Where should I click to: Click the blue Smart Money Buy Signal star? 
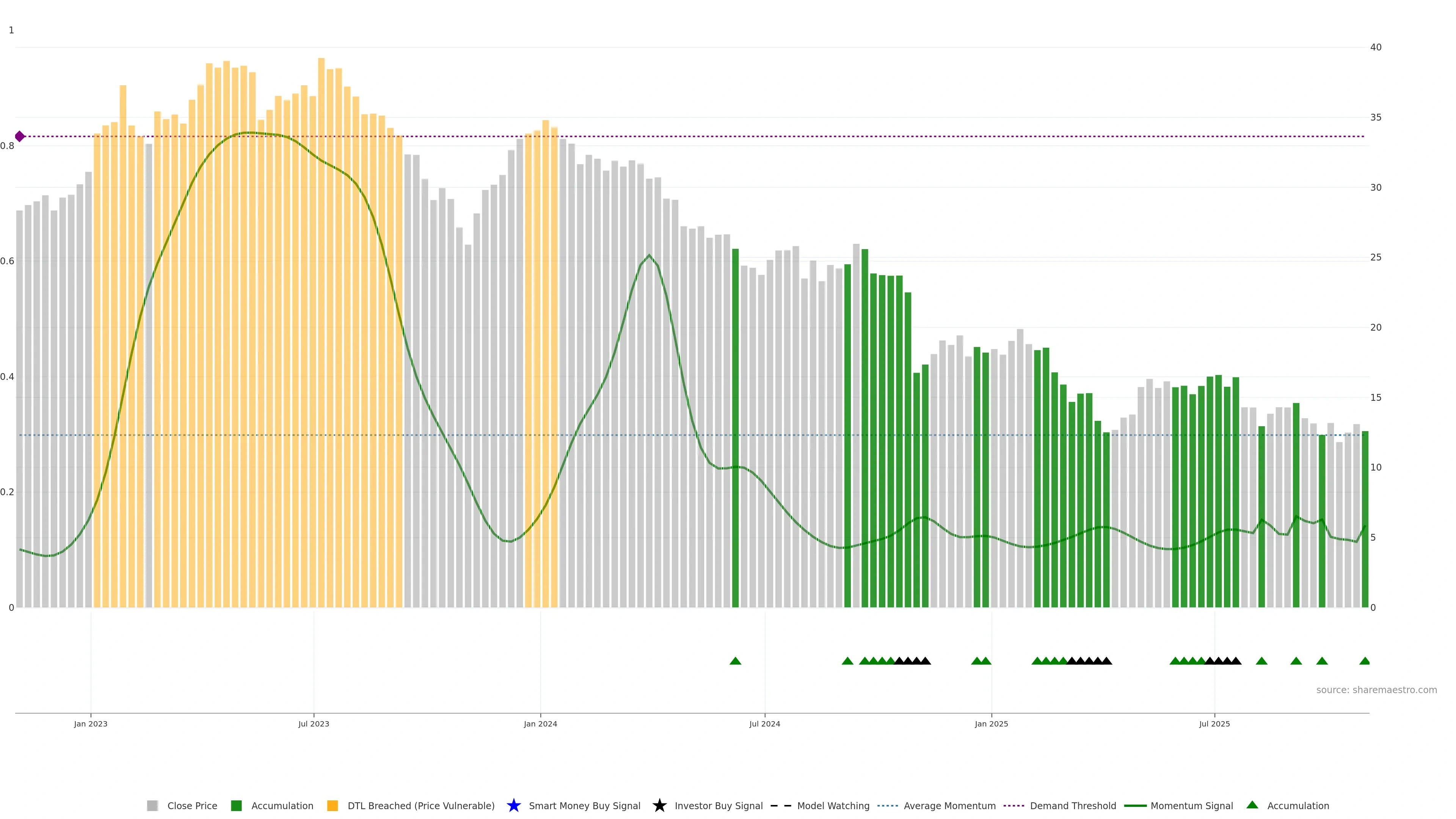(513, 805)
